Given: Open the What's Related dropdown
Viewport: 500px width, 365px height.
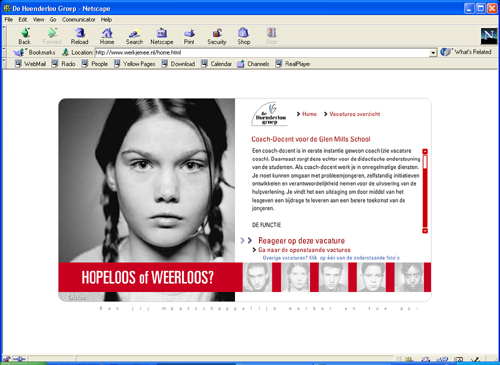Looking at the screenshot, I should pyautogui.click(x=466, y=52).
